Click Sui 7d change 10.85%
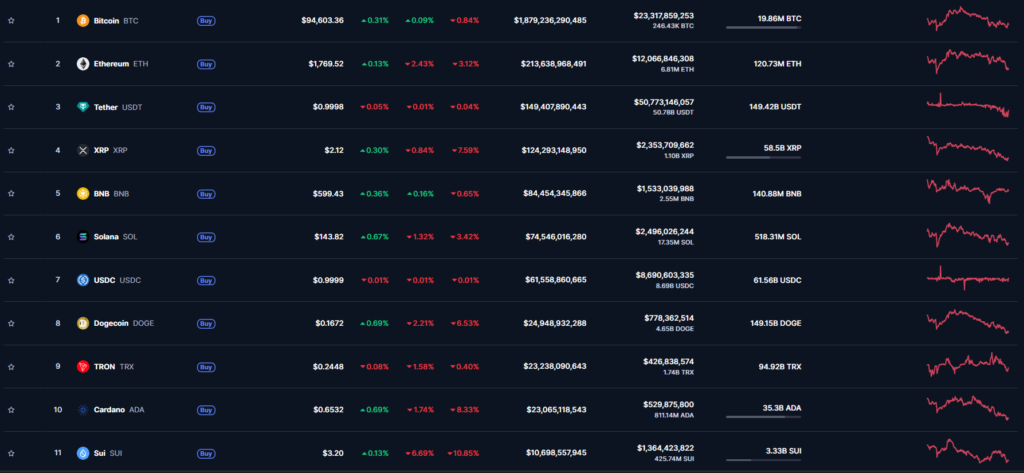Viewport: 1024px width, 473px height. [x=463, y=453]
